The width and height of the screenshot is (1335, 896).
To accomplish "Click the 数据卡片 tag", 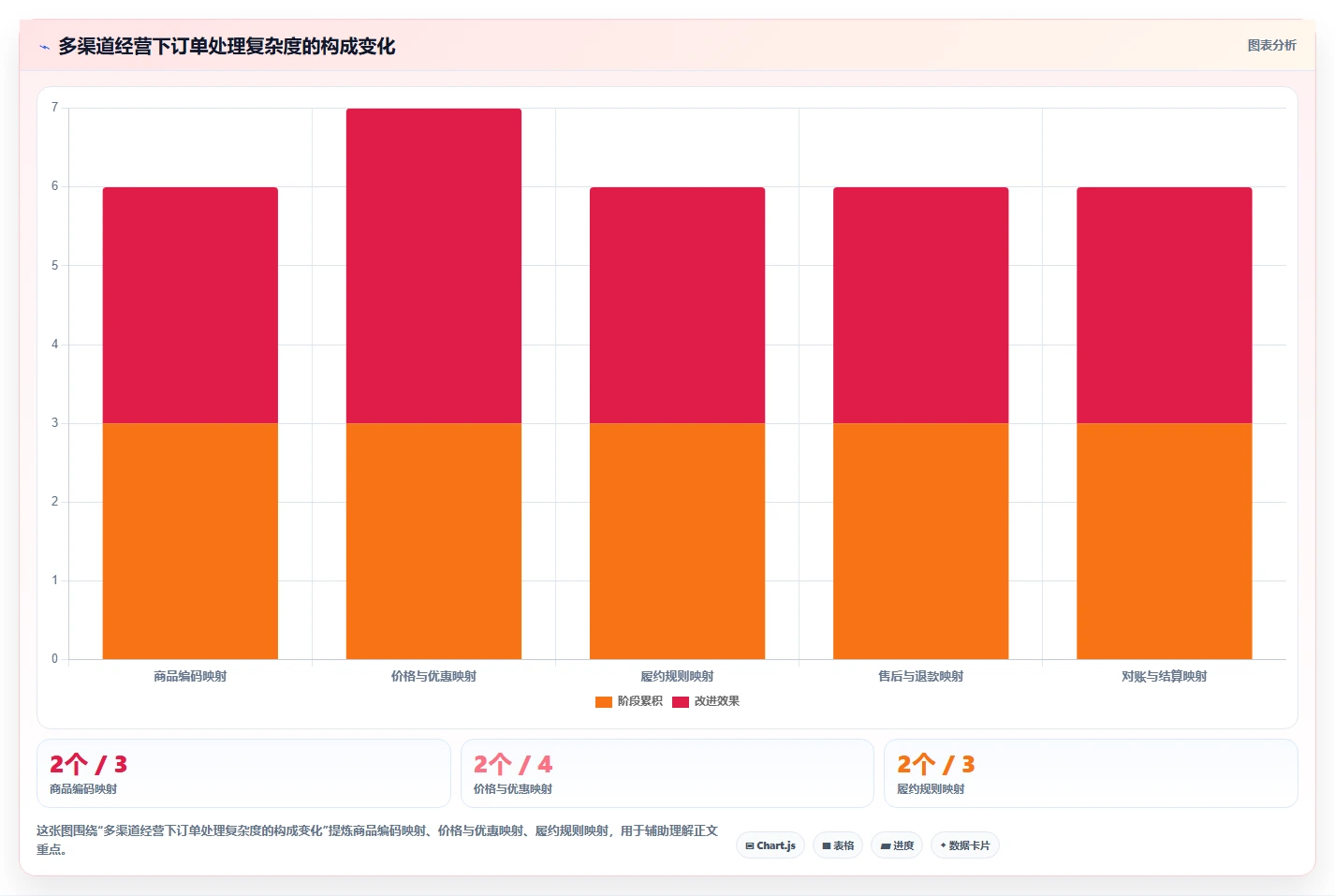I will coord(965,845).
